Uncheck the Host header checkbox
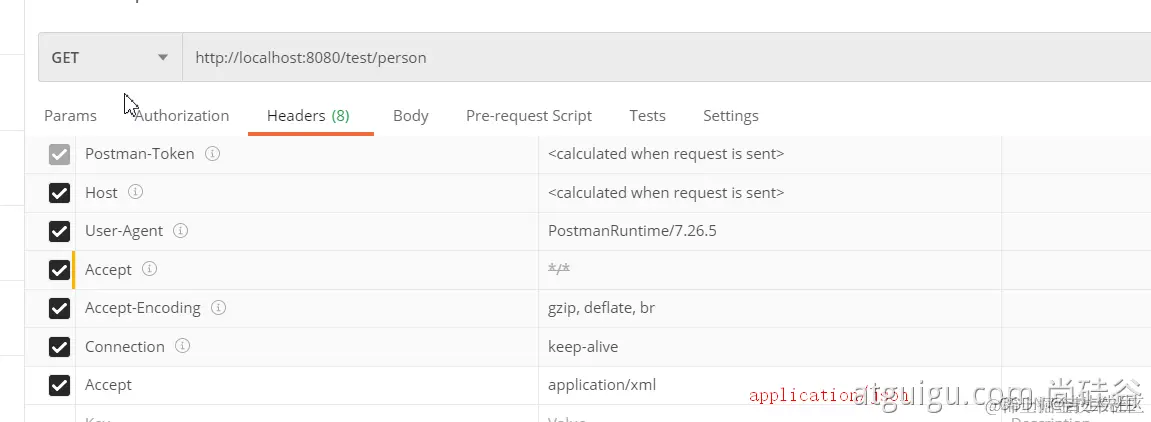 tap(60, 193)
